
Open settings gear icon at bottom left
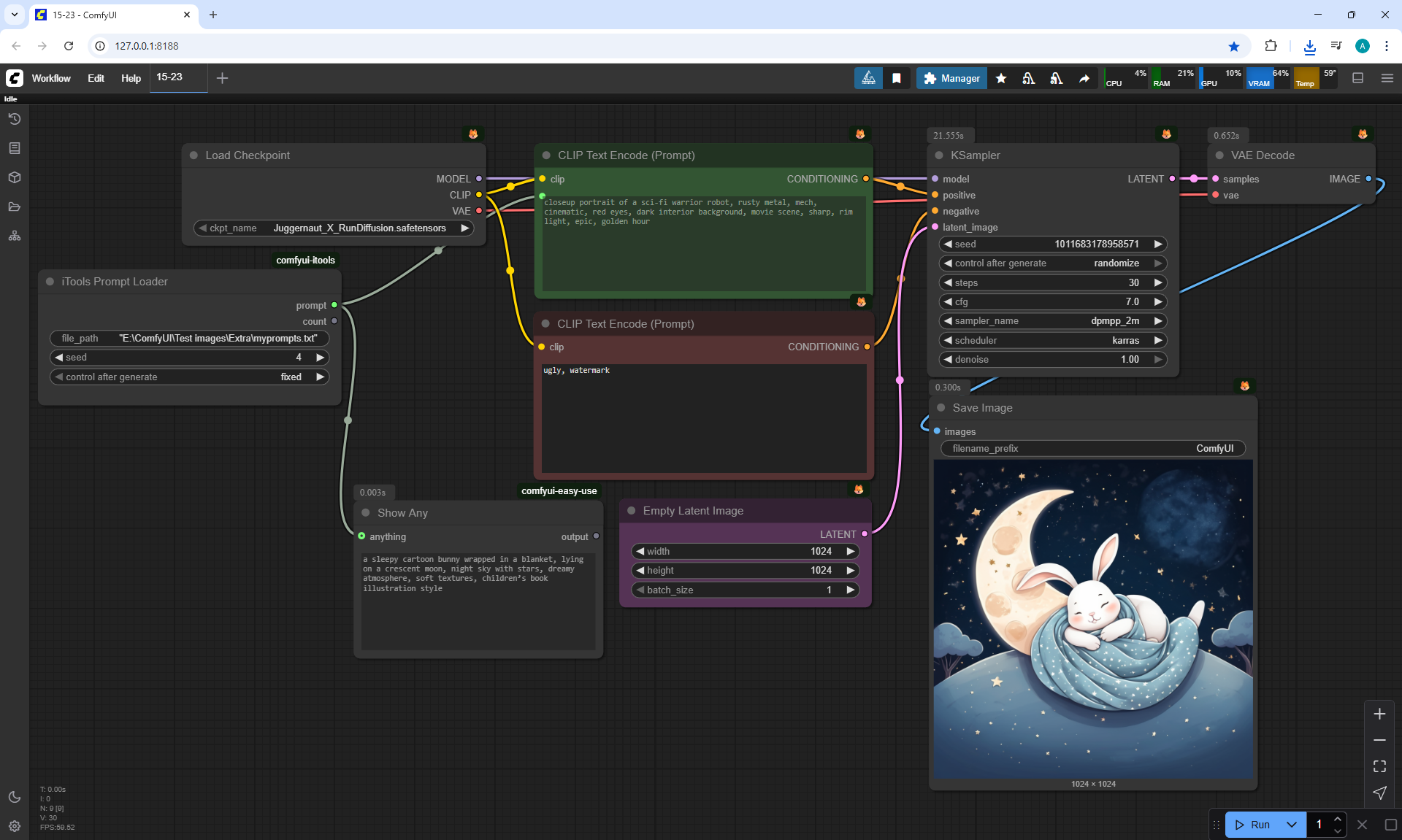[15, 826]
